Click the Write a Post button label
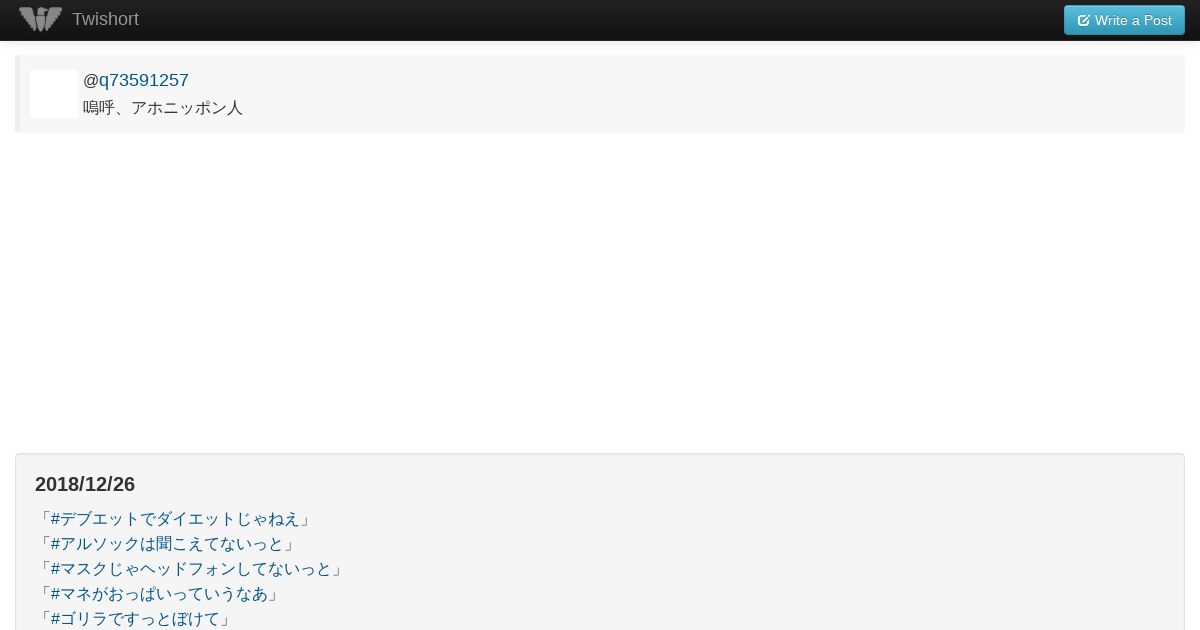This screenshot has width=1200, height=630. tap(1133, 20)
